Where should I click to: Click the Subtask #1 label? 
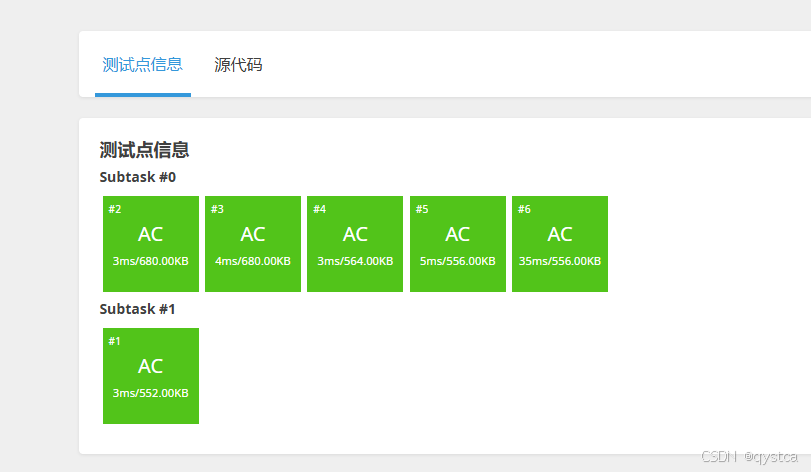138,309
